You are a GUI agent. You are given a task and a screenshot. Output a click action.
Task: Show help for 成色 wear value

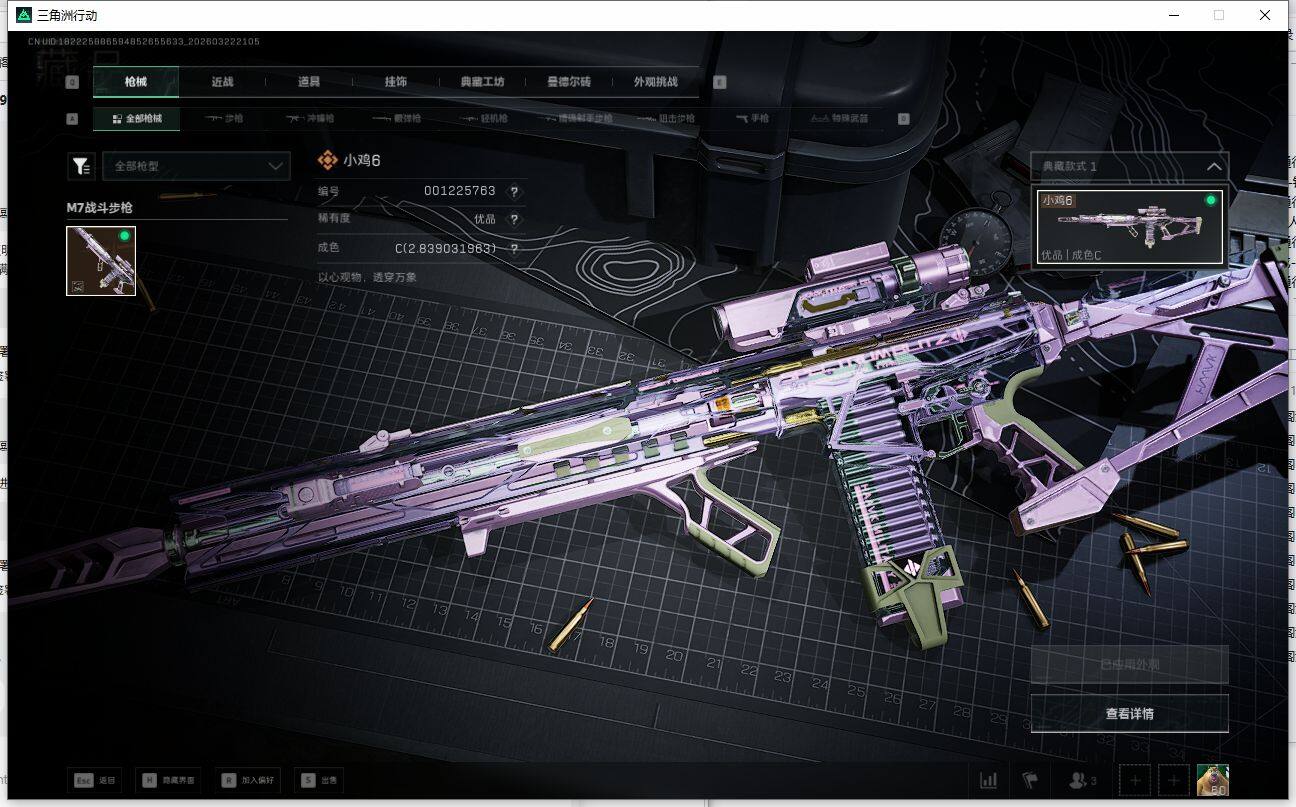pyautogui.click(x=514, y=248)
